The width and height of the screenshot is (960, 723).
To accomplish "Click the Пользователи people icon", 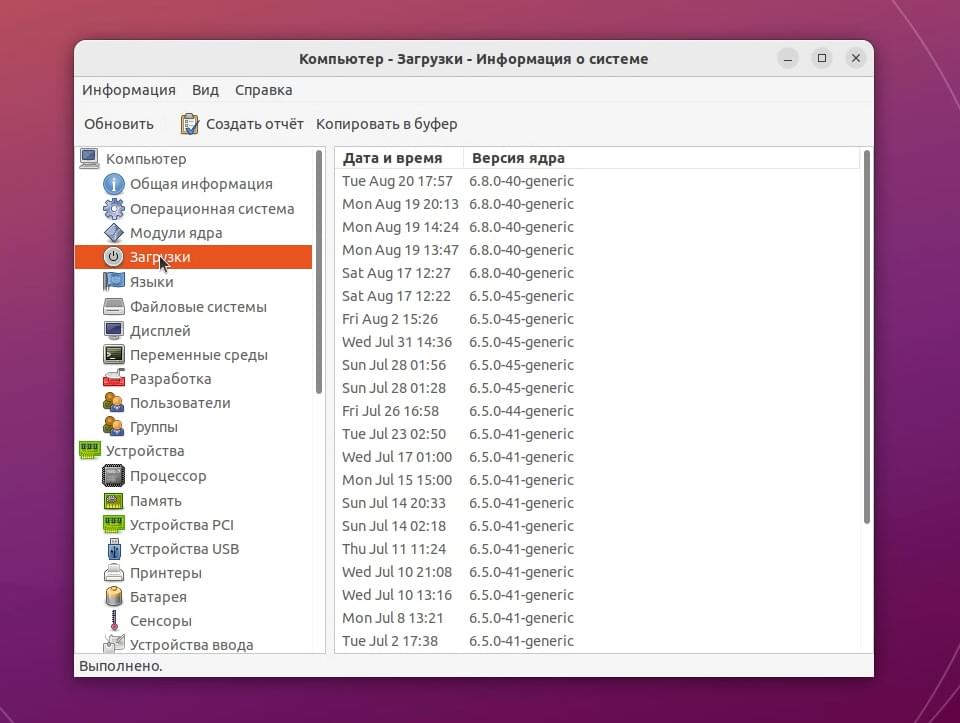I will coord(113,403).
